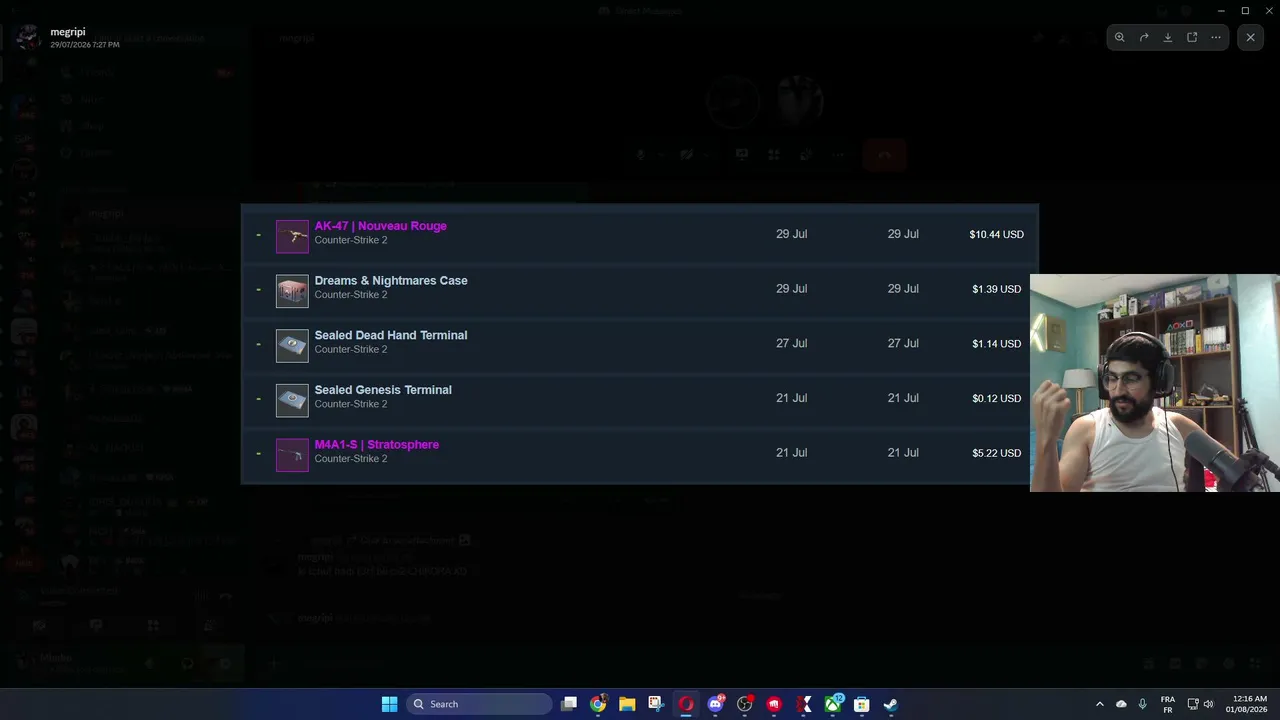Screen dimensions: 1280x720
Task: Click the $10.44 USD price
Action: pyautogui.click(x=996, y=234)
